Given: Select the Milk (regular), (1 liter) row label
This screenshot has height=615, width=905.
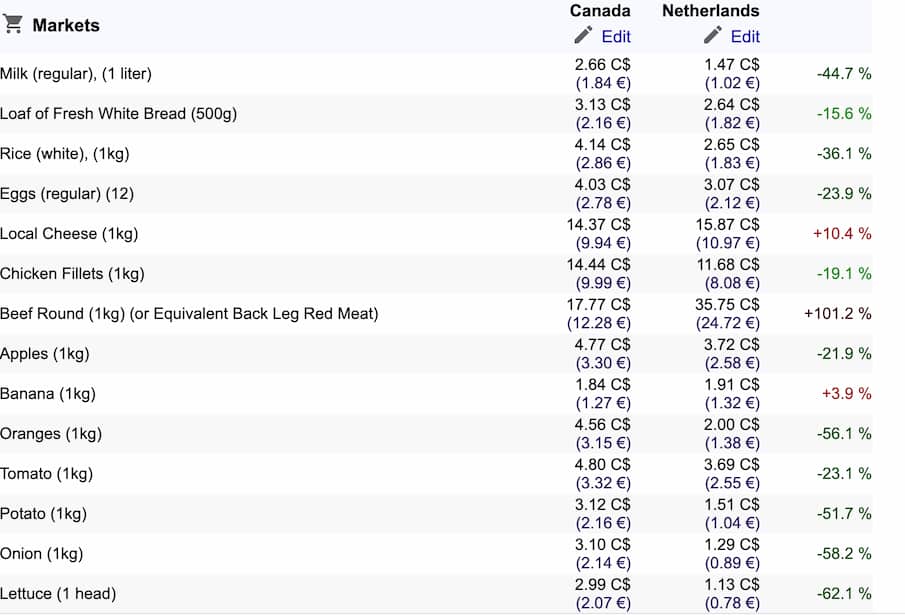Looking at the screenshot, I should tap(76, 74).
